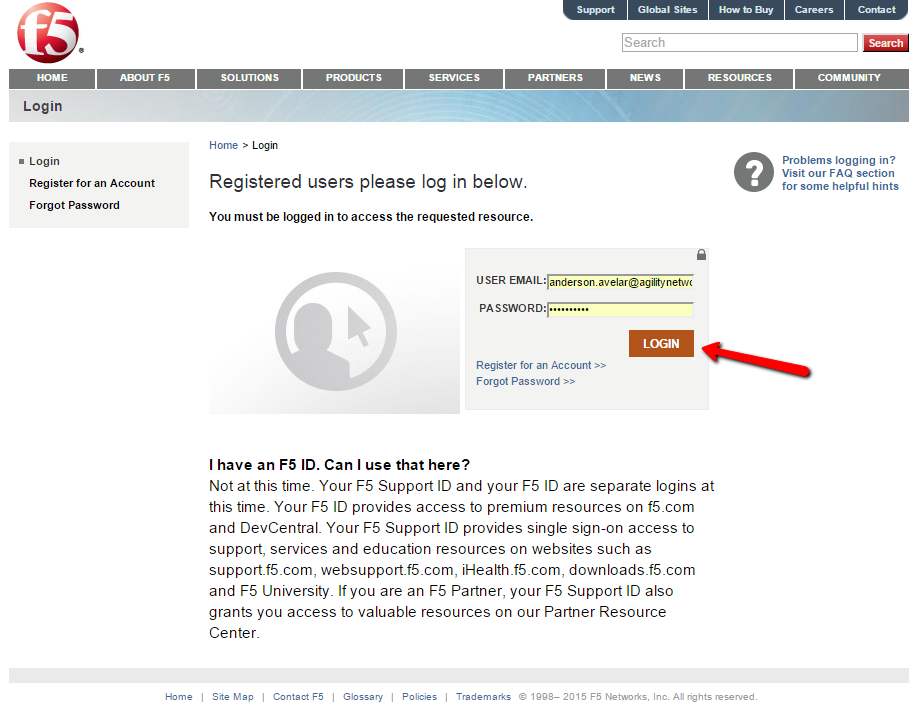
Task: Open the Site Map footer link
Action: 233,697
